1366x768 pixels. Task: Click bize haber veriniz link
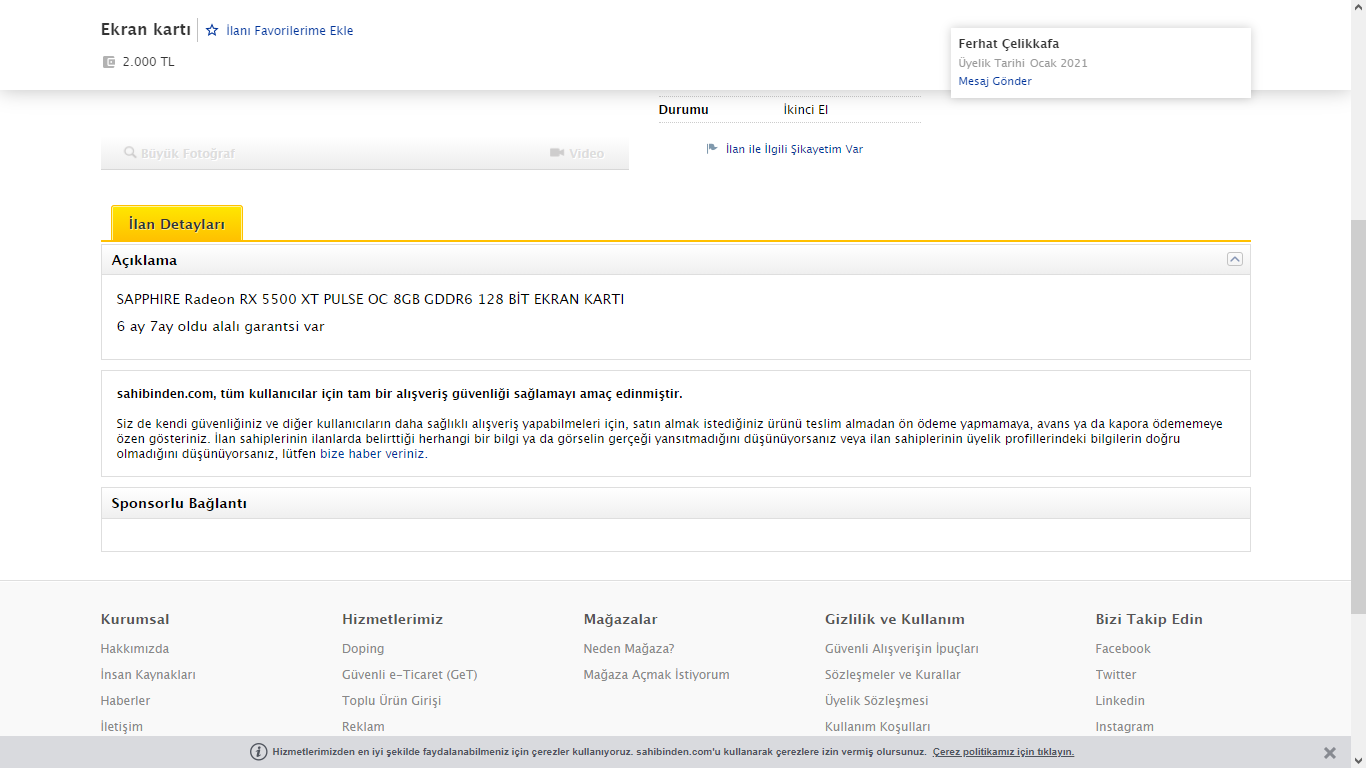[x=372, y=454]
